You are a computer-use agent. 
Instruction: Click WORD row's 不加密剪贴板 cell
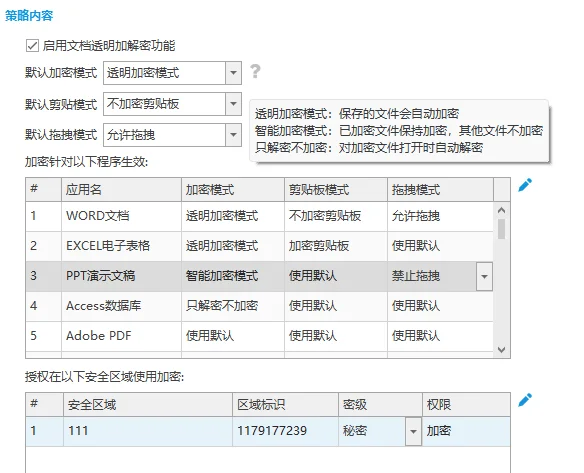click(336, 216)
